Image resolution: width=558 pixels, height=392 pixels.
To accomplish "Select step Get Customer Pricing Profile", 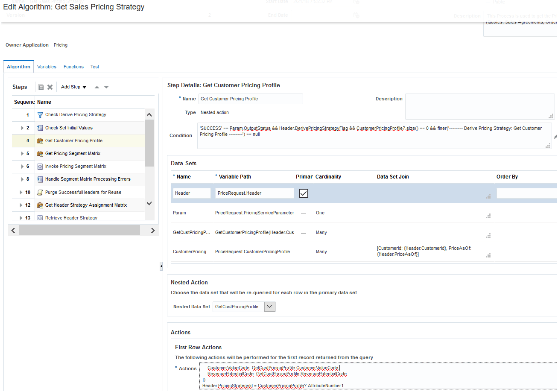I will point(78,141).
